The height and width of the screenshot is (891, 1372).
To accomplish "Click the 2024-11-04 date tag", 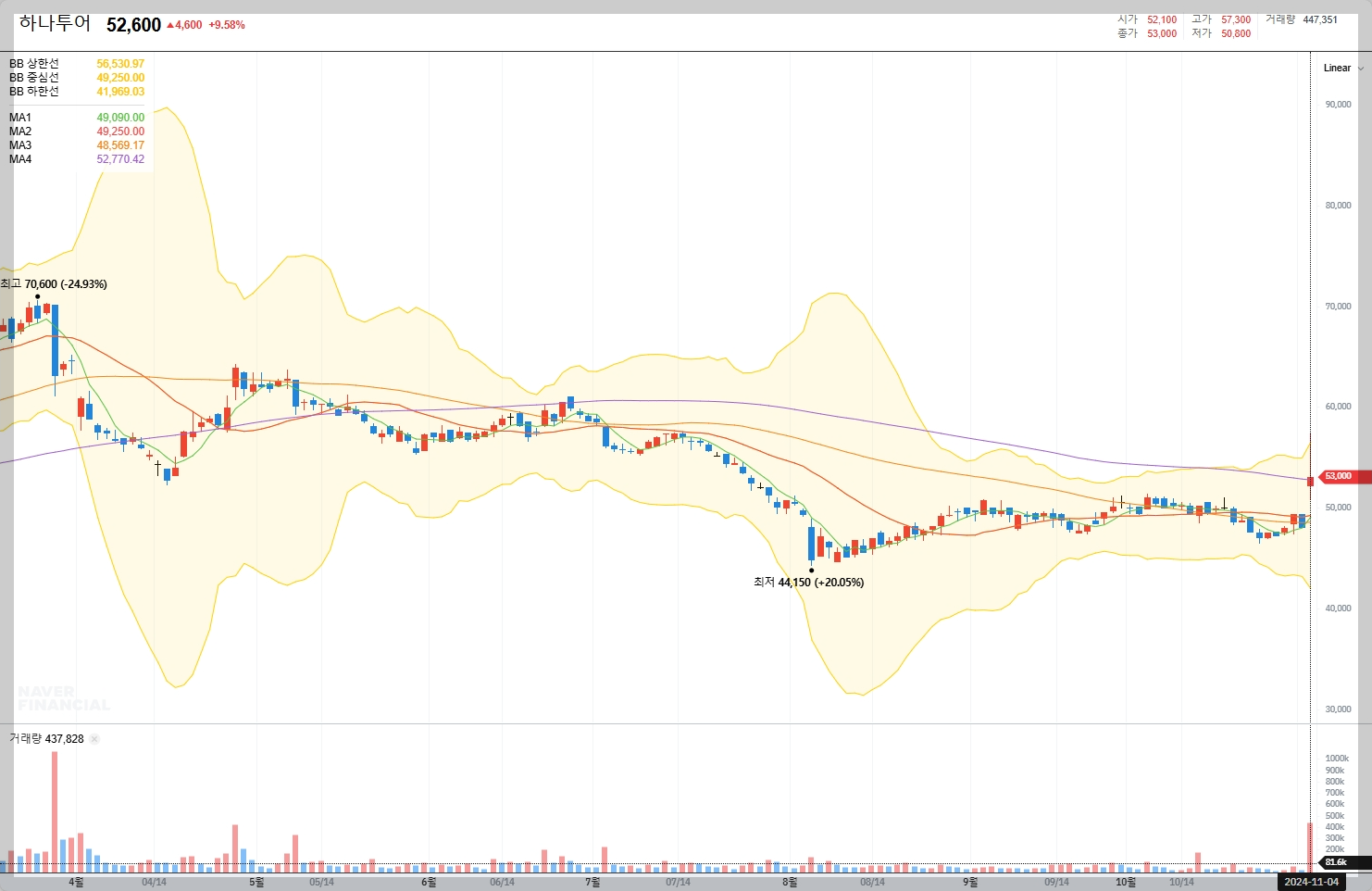I will tap(1311, 882).
